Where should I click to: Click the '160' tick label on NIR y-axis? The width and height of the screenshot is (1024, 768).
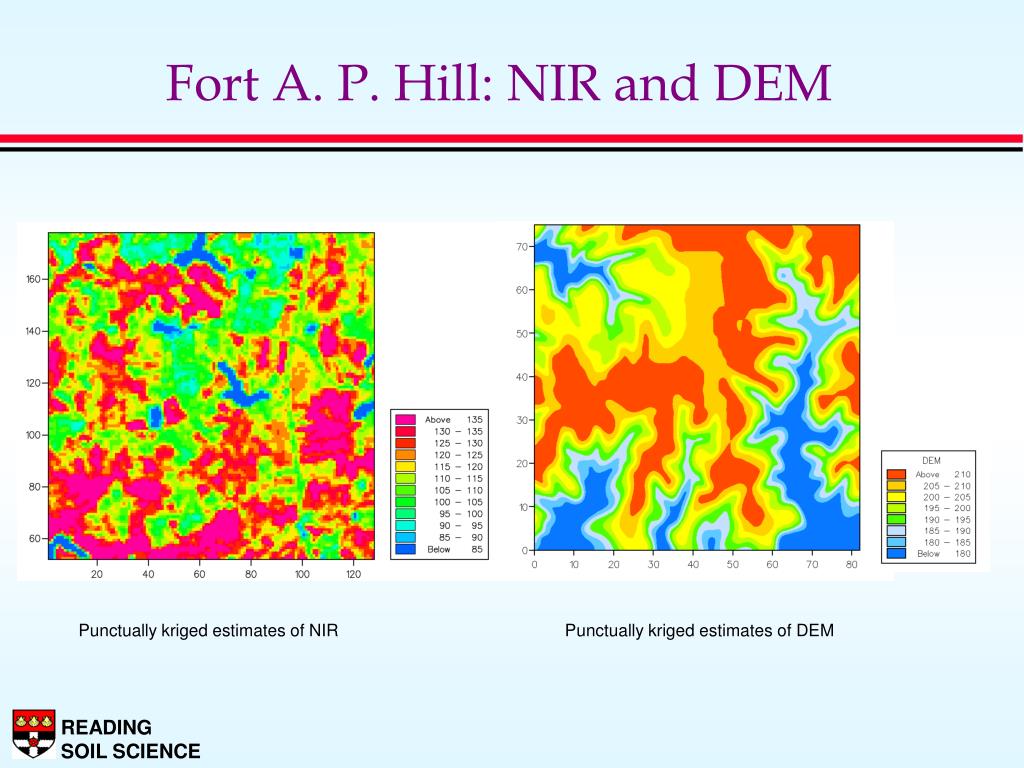coord(33,279)
